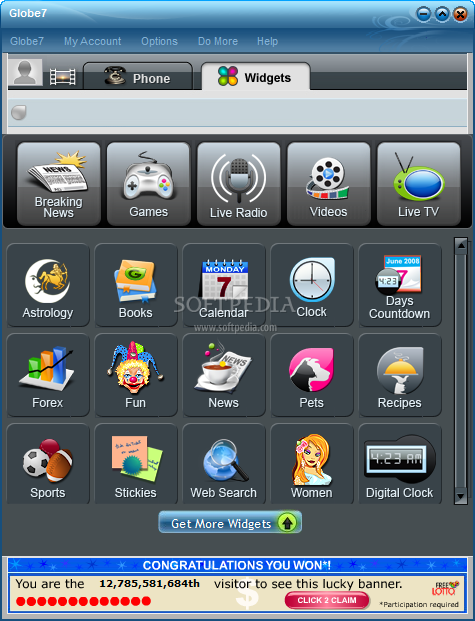Select the Widgets tab
Screen dimensions: 475x621
(x=256, y=76)
